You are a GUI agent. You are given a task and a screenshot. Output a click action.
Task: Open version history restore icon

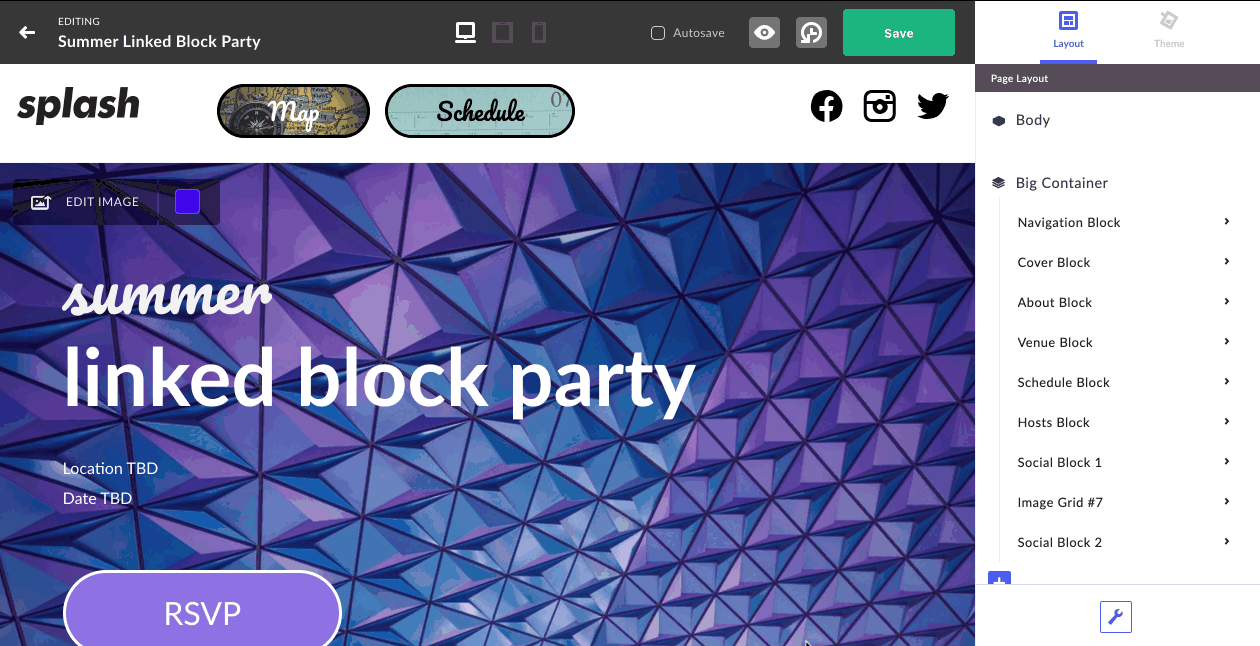pos(811,33)
